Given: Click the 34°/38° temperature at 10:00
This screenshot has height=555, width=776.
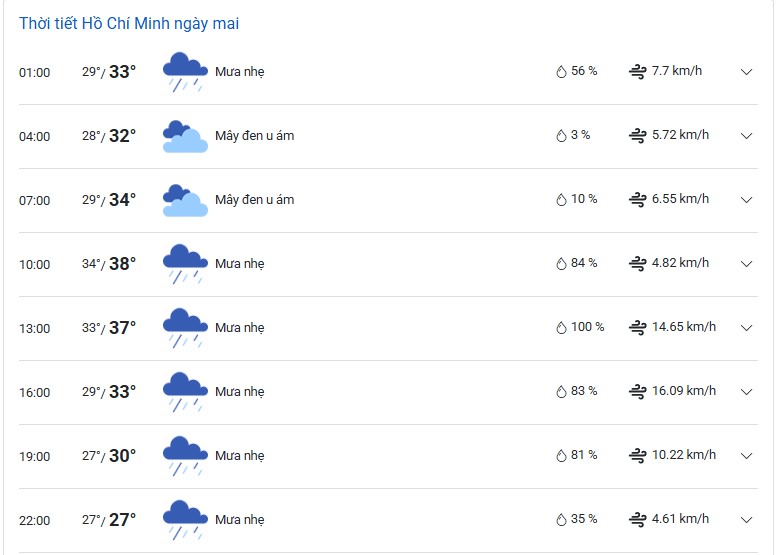Looking at the screenshot, I should [x=109, y=263].
